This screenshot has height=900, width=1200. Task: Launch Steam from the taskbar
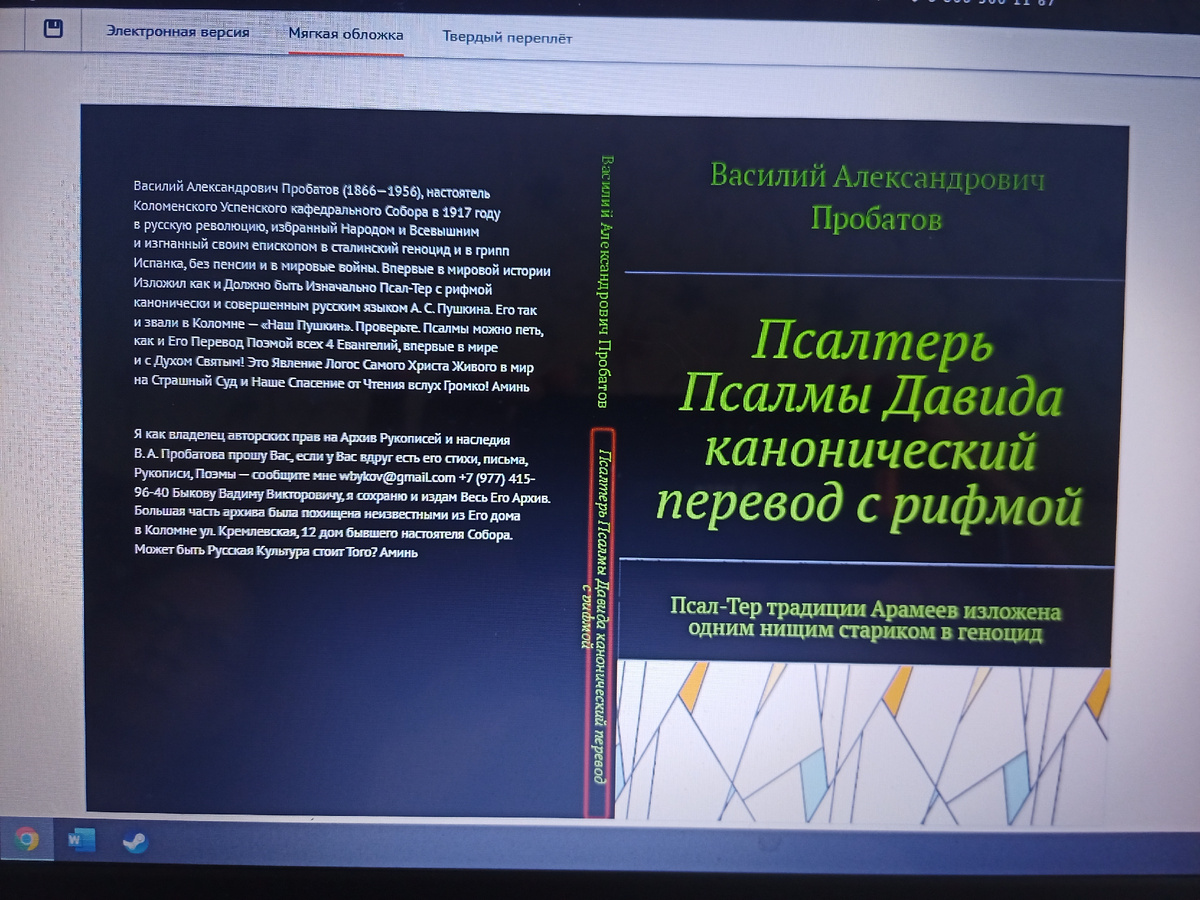pyautogui.click(x=134, y=841)
